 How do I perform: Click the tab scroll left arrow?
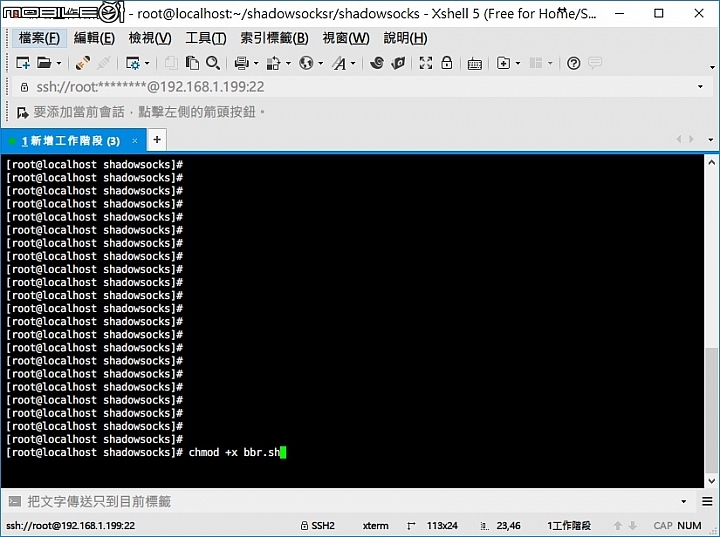679,139
